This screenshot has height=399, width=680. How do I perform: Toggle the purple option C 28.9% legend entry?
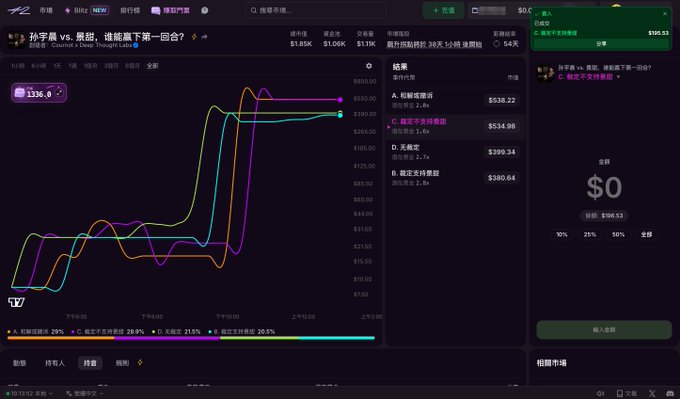(108, 331)
